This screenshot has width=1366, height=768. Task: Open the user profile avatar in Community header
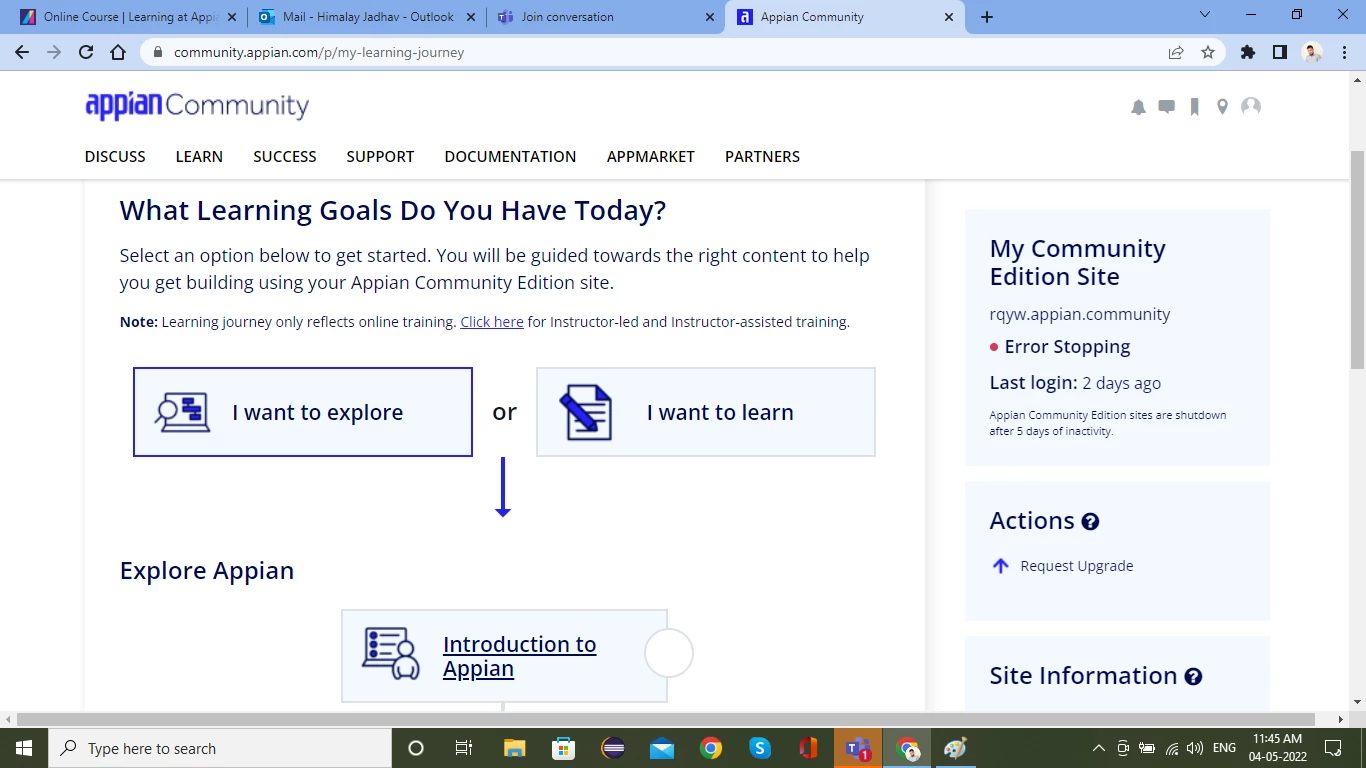(1251, 107)
